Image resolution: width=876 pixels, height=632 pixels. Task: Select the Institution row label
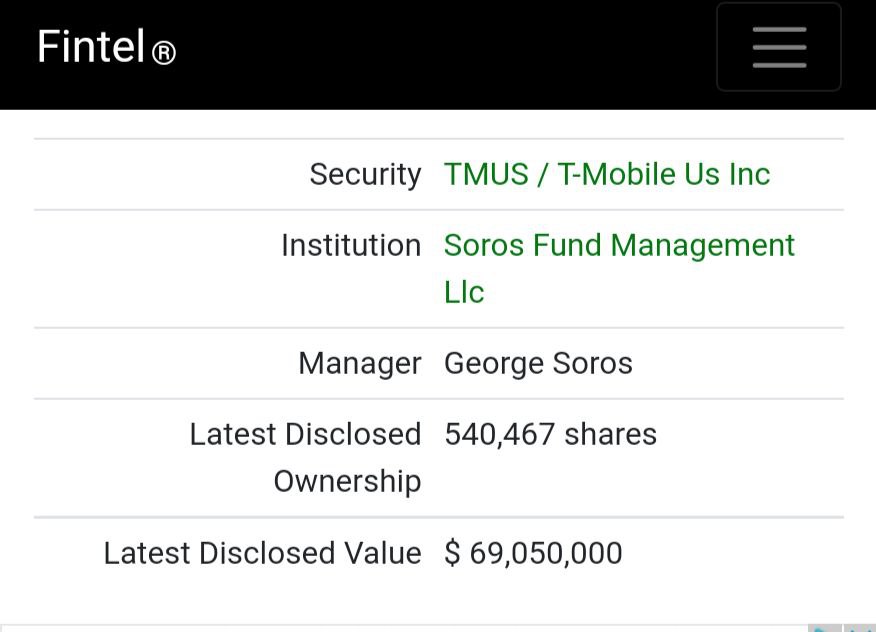coord(351,245)
